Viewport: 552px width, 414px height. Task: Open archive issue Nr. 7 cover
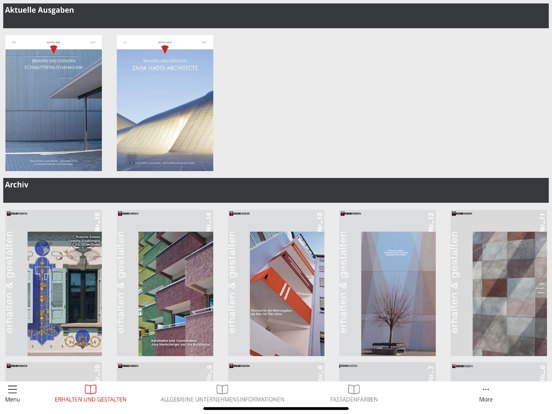coord(387,371)
